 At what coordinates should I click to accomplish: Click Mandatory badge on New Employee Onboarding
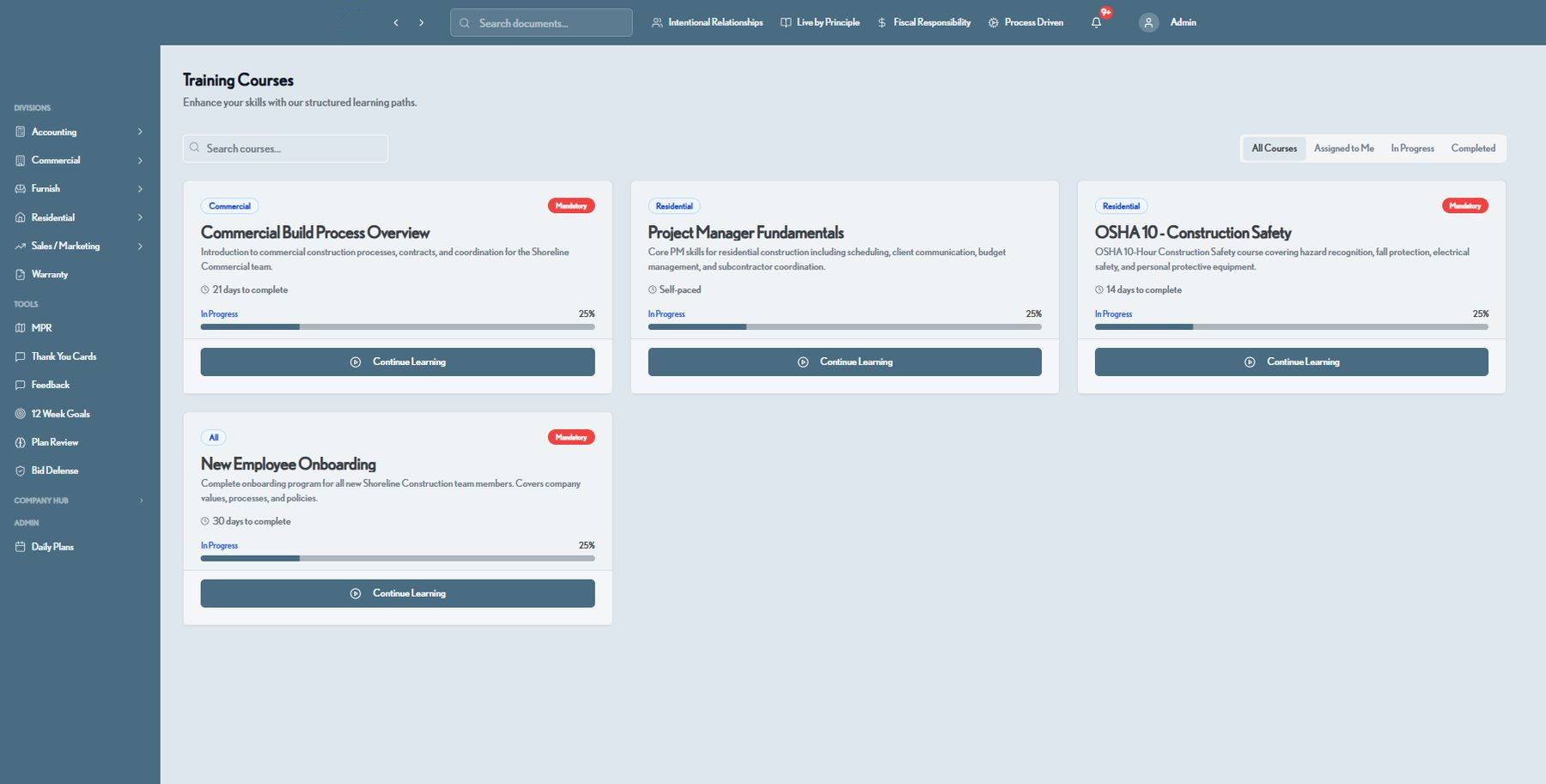click(571, 438)
